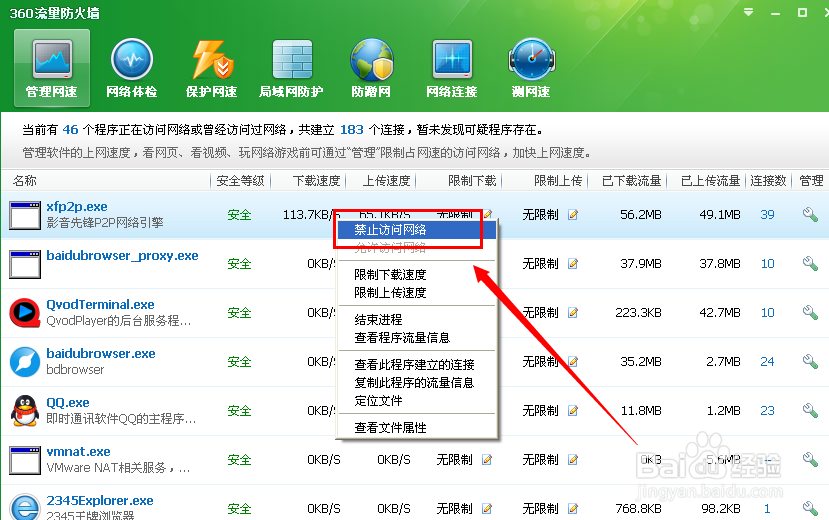Click wrench manage icon for baidubrowser_proxy.exe
The image size is (829, 520).
point(810,263)
